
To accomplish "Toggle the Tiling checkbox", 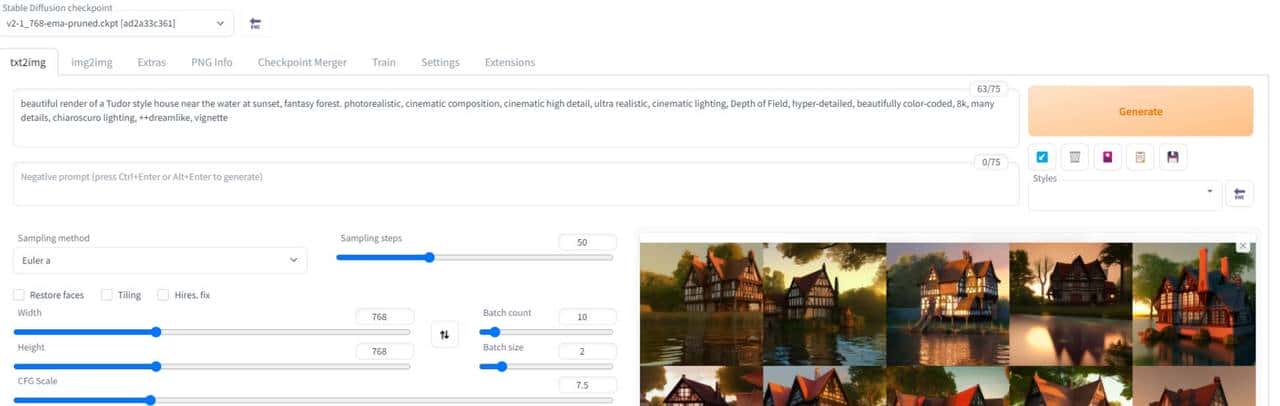I will (x=107, y=295).
